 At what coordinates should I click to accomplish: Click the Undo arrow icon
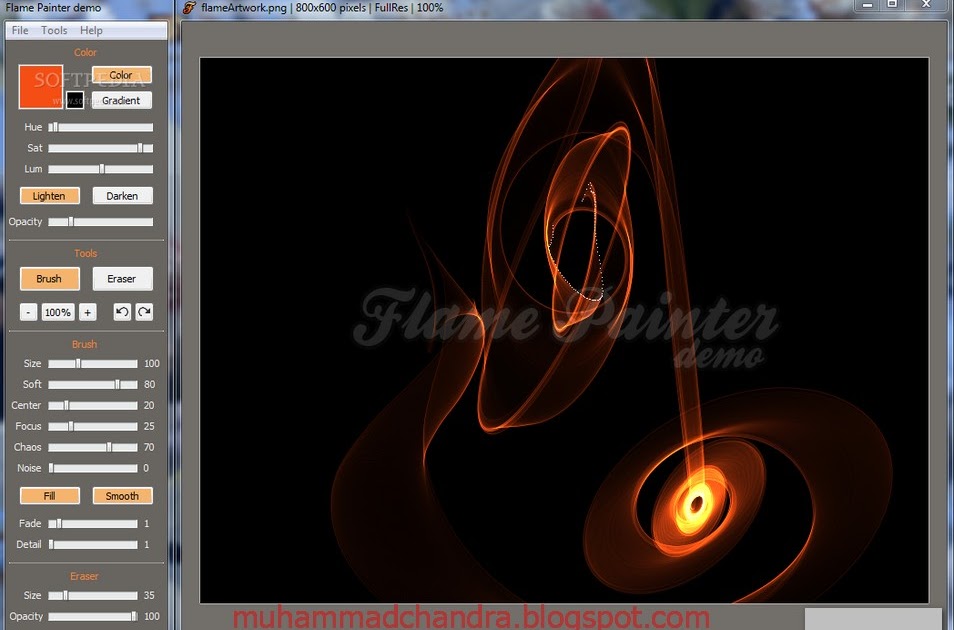click(x=121, y=312)
